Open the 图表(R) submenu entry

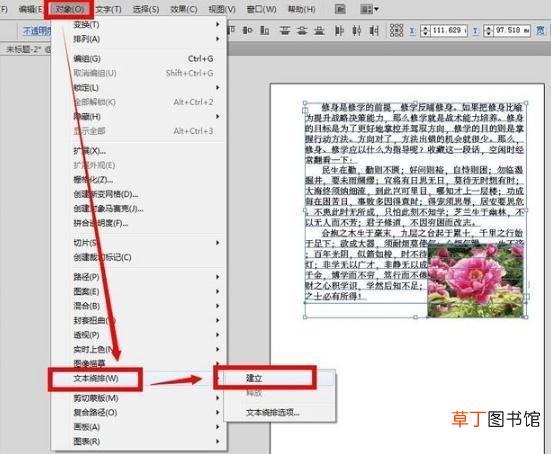(x=139, y=441)
